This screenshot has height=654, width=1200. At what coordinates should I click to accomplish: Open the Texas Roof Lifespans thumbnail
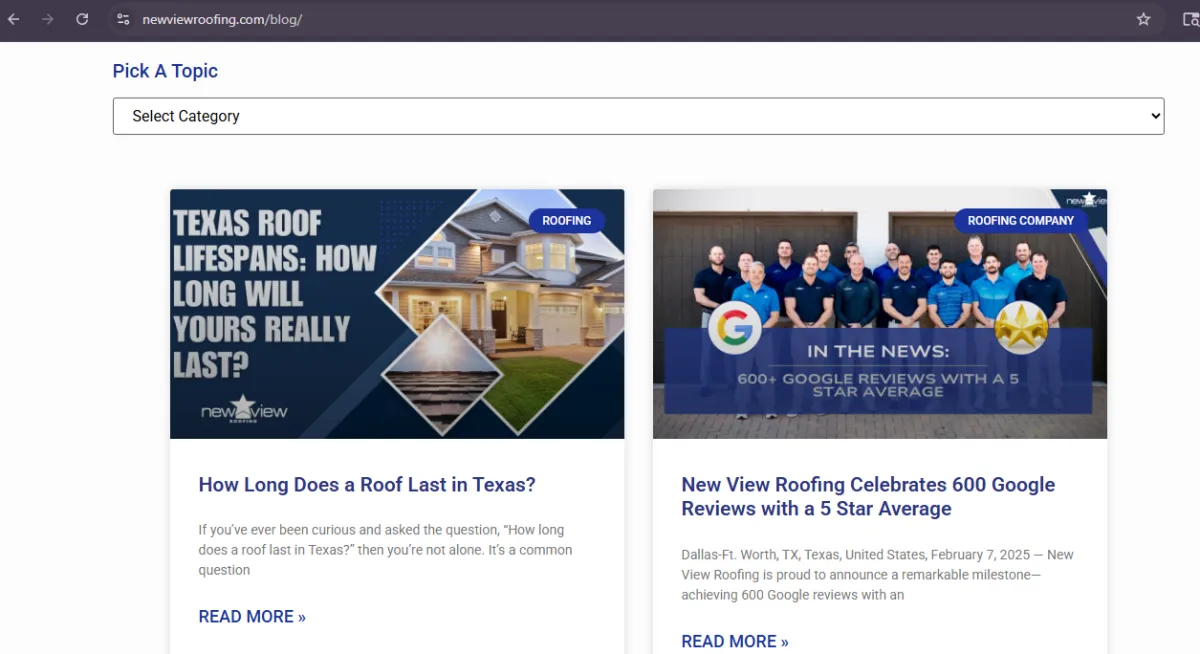(397, 314)
